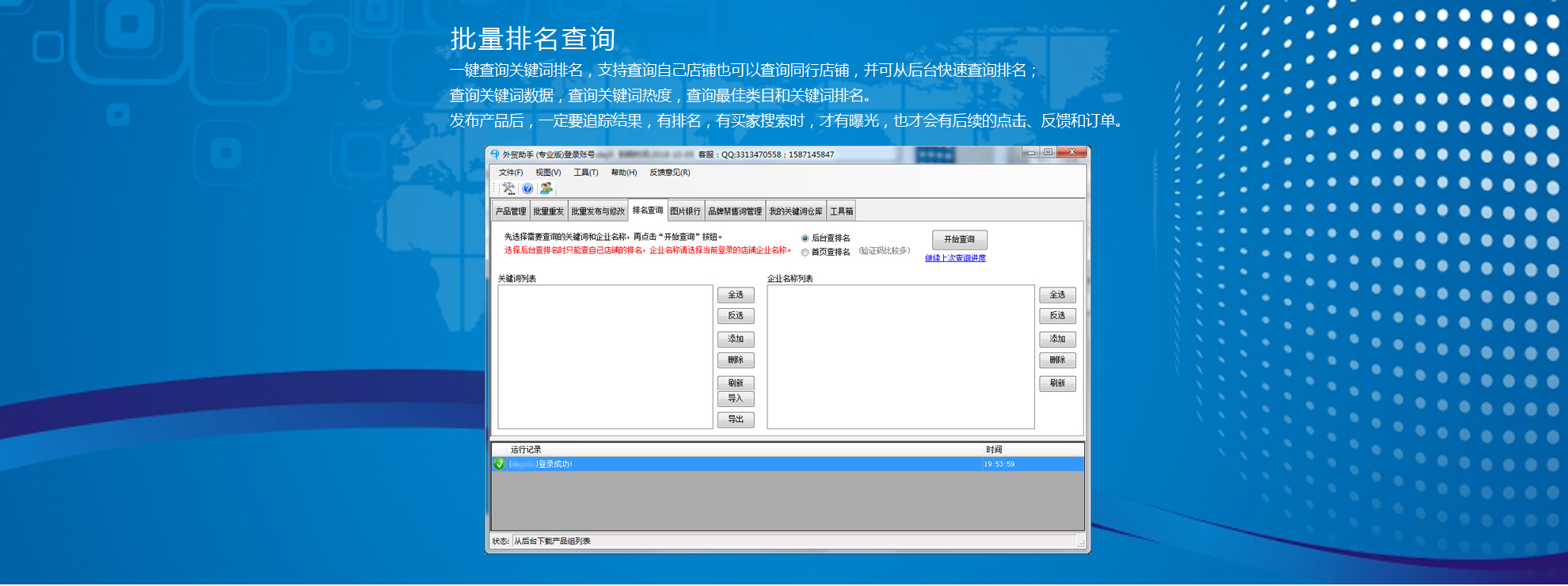Select the 登录成功 log row
The width and height of the screenshot is (1568, 586).
tap(788, 464)
